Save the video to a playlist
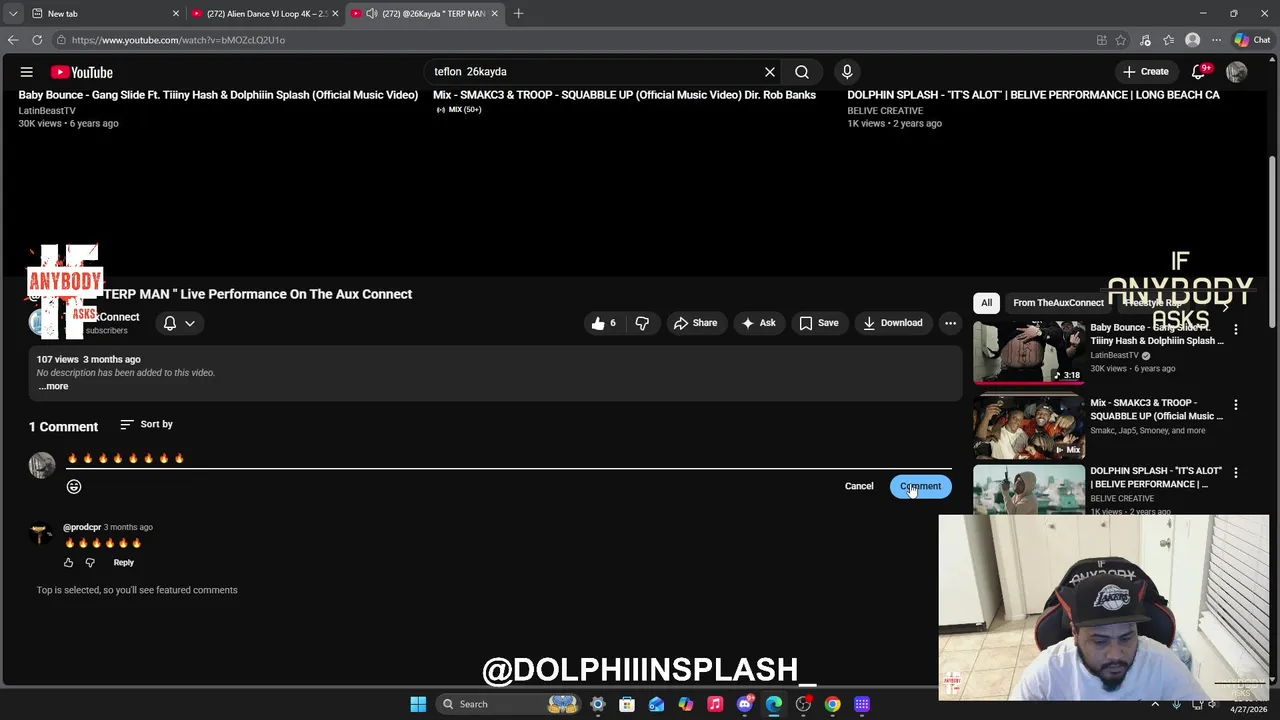 tap(818, 323)
